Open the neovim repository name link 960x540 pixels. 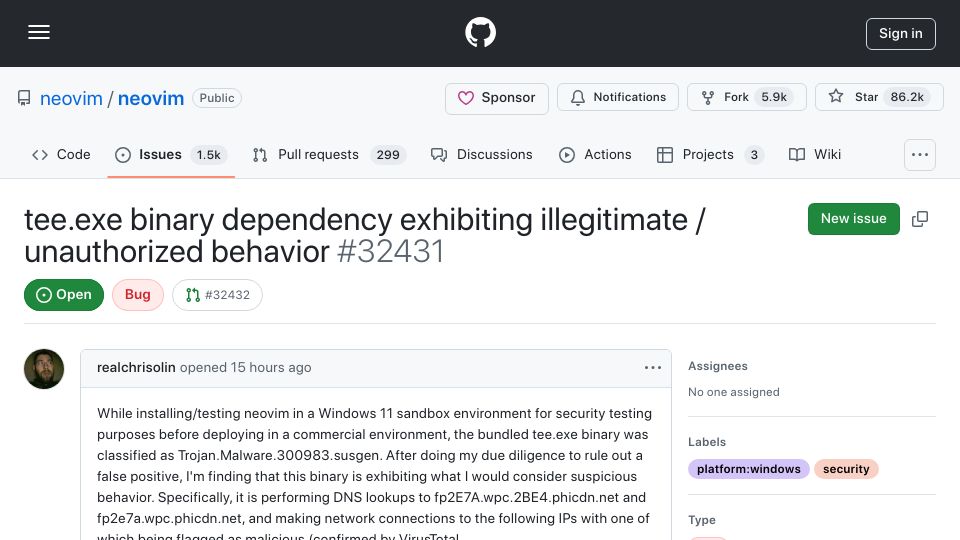151,98
